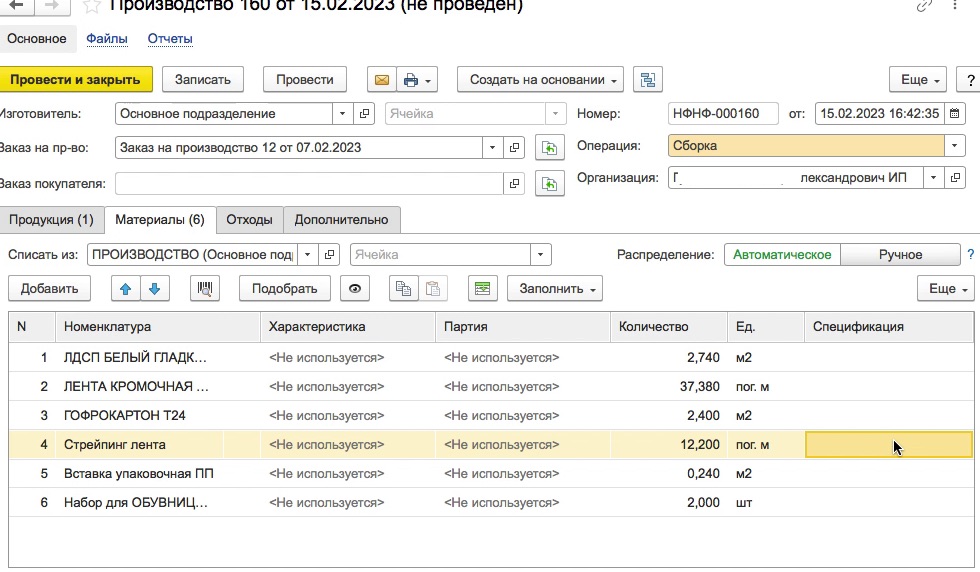Click the Подобрать button
Viewport: 980px width, 572px height.
tap(284, 289)
